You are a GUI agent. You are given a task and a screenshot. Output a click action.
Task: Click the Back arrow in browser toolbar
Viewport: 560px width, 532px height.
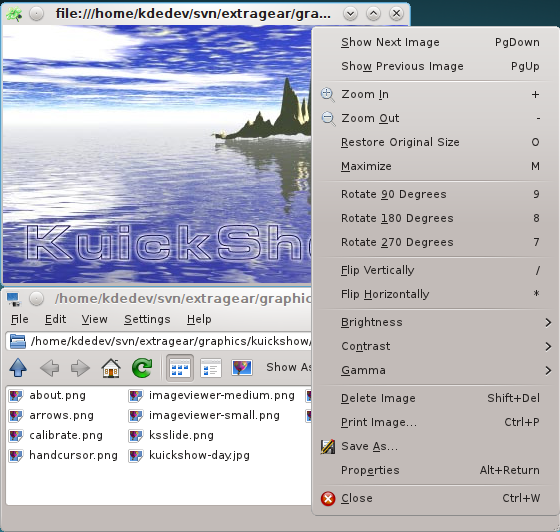(49, 368)
